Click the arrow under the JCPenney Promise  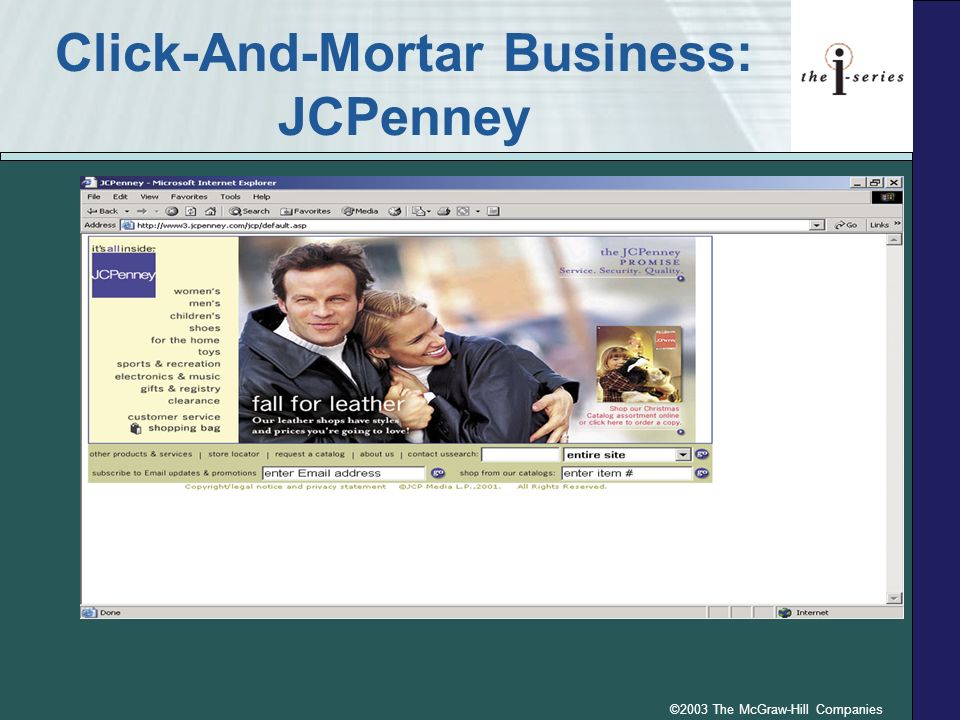(x=680, y=279)
